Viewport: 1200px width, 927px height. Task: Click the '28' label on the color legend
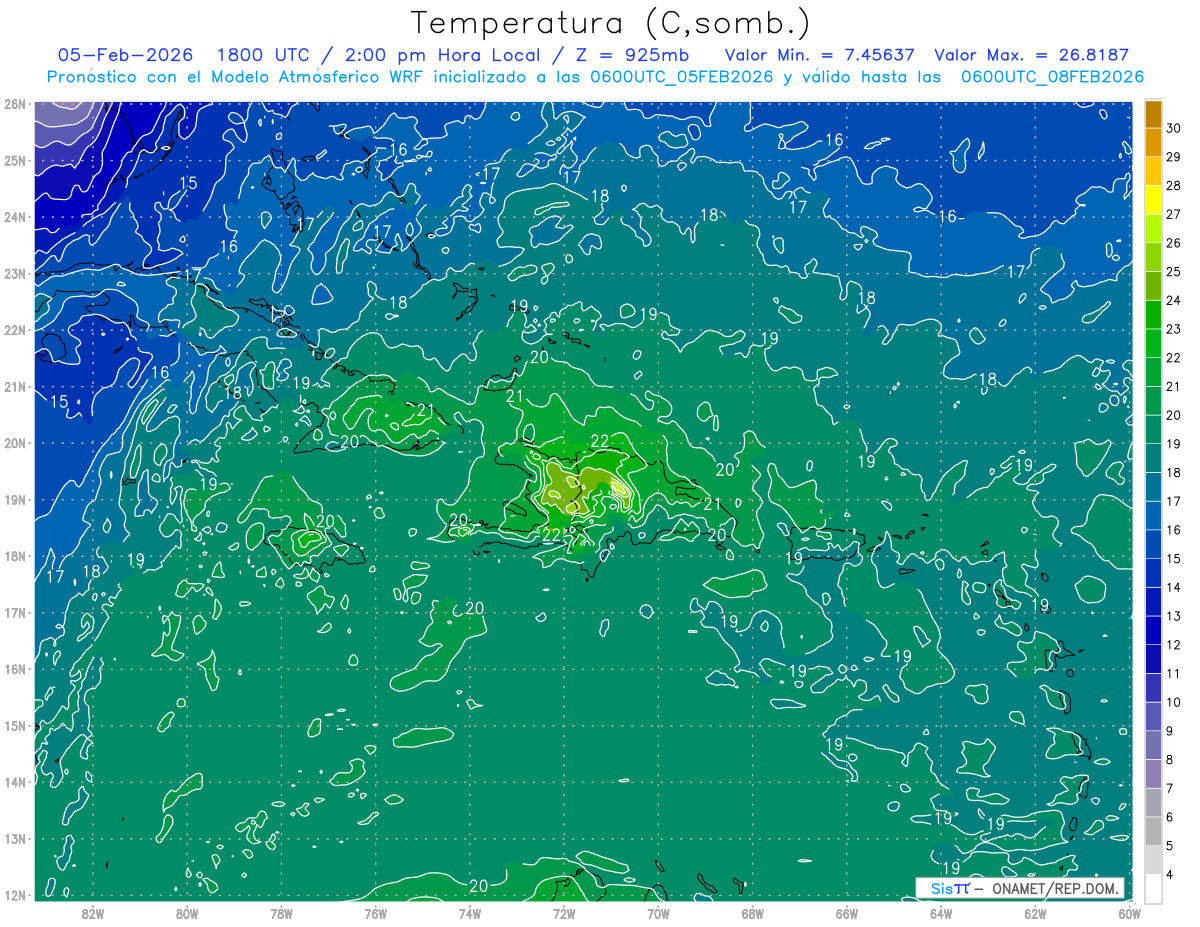(1173, 185)
